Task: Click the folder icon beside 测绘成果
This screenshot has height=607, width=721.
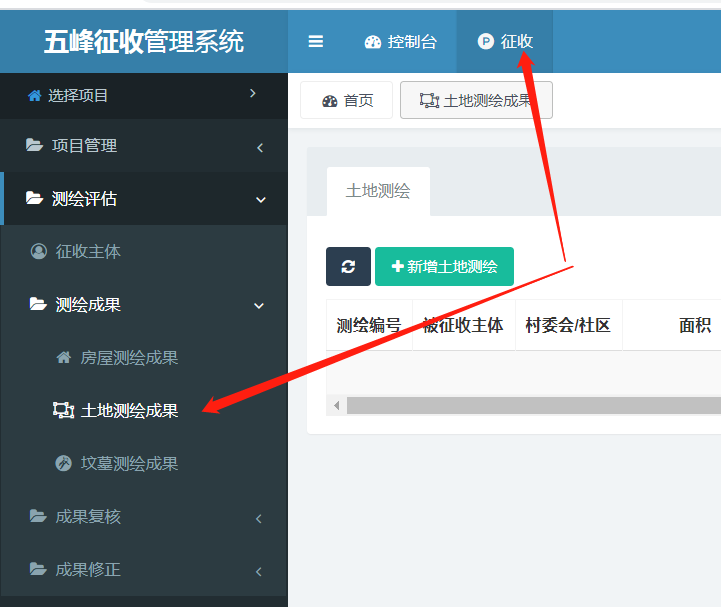Action: [x=38, y=304]
